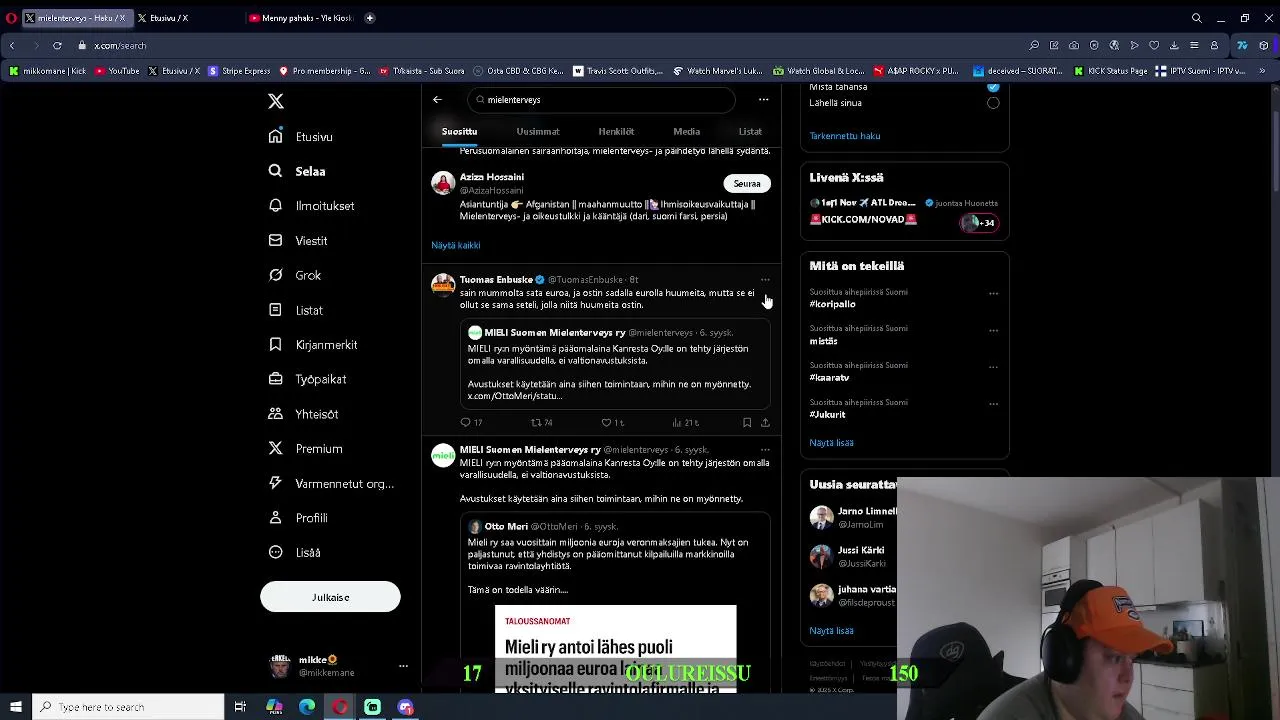Select Mistä tahansa radio option

(993, 87)
